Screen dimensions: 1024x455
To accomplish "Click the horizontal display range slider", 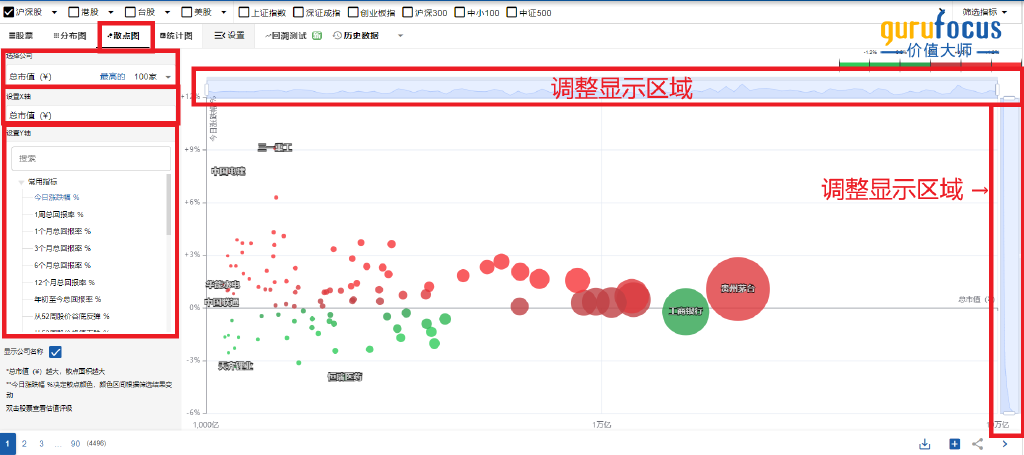I will (x=601, y=89).
